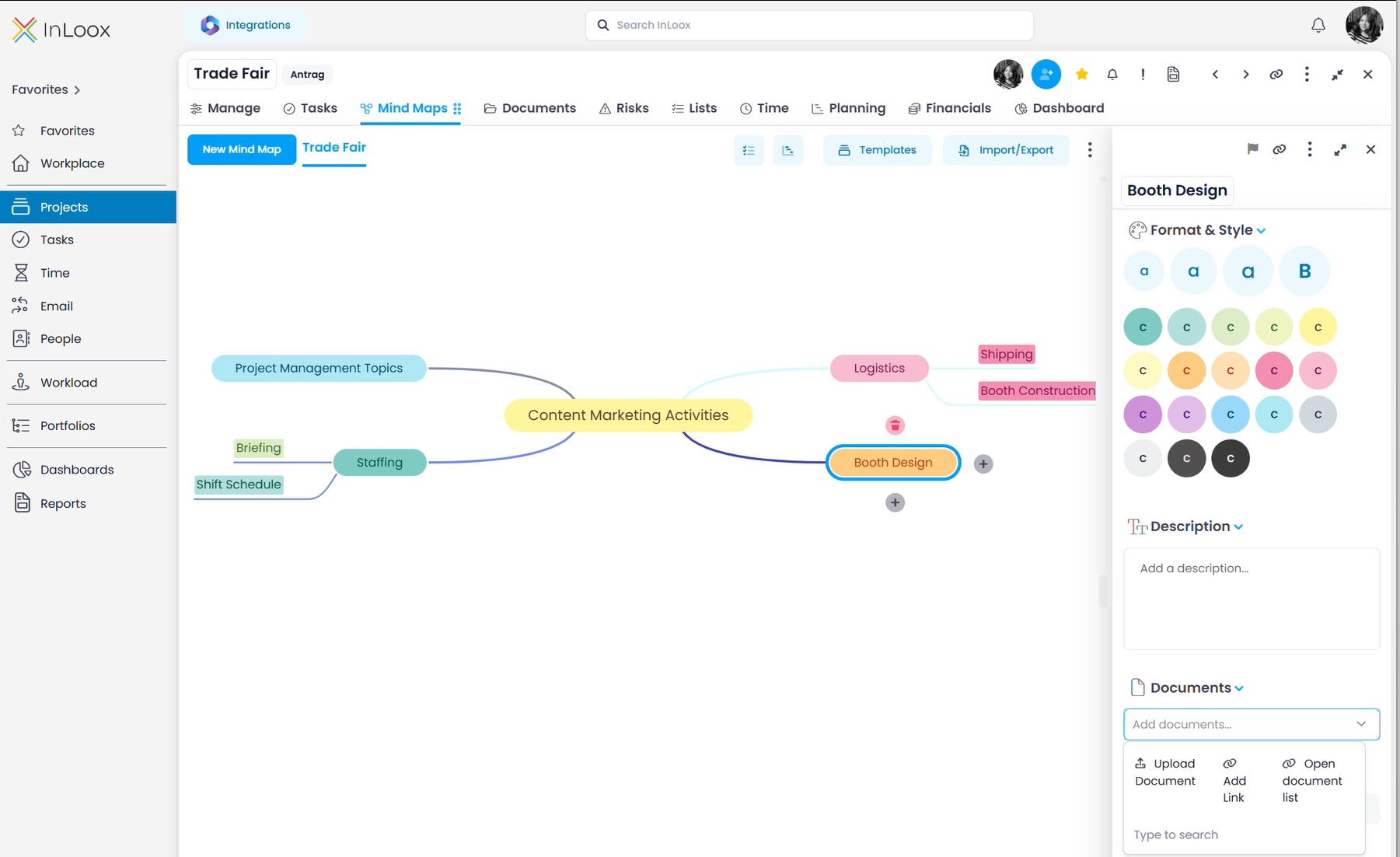
Task: Add sibling node plus right of Booth Design
Action: [x=983, y=464]
